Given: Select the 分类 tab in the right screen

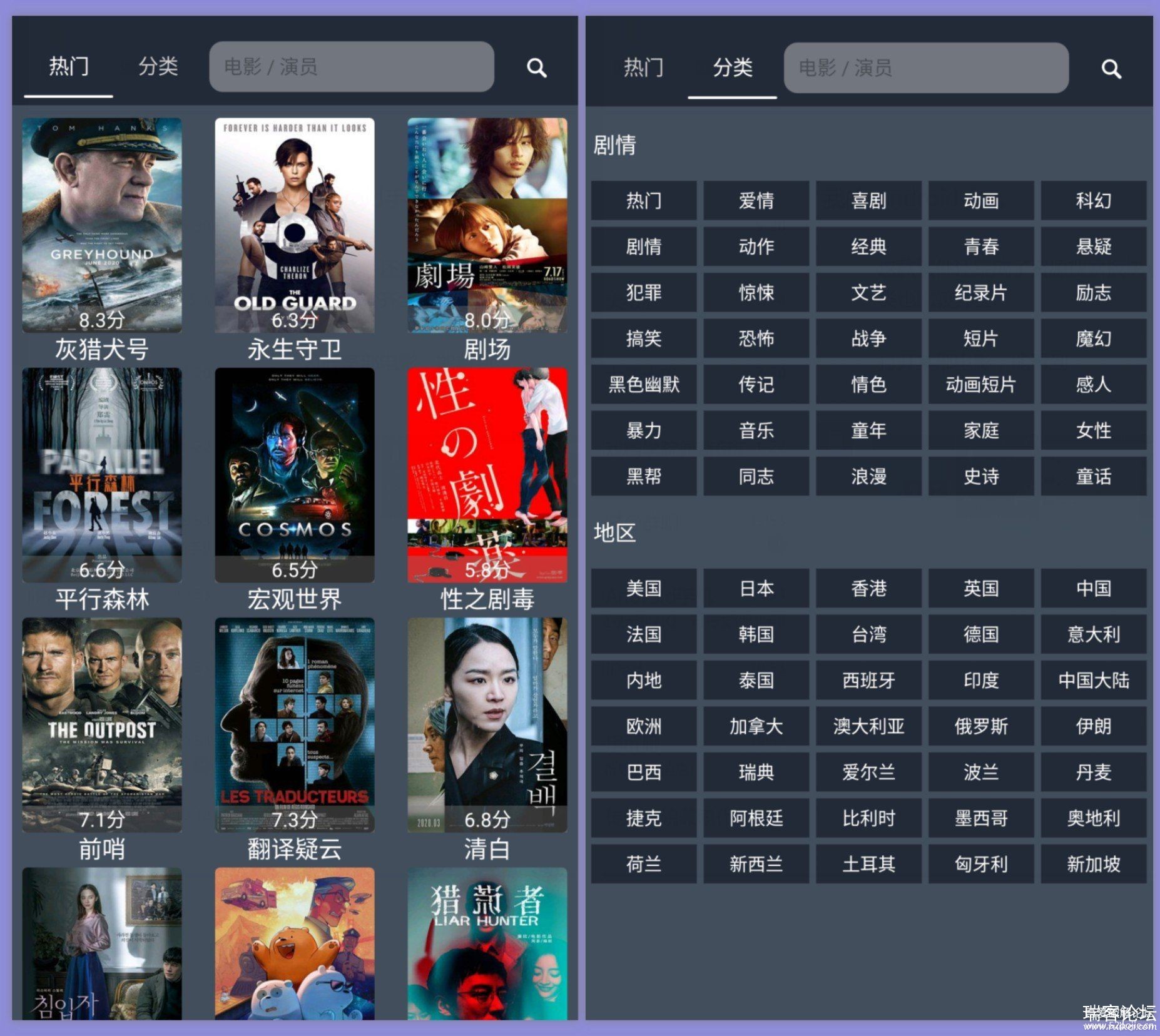Looking at the screenshot, I should [x=733, y=68].
